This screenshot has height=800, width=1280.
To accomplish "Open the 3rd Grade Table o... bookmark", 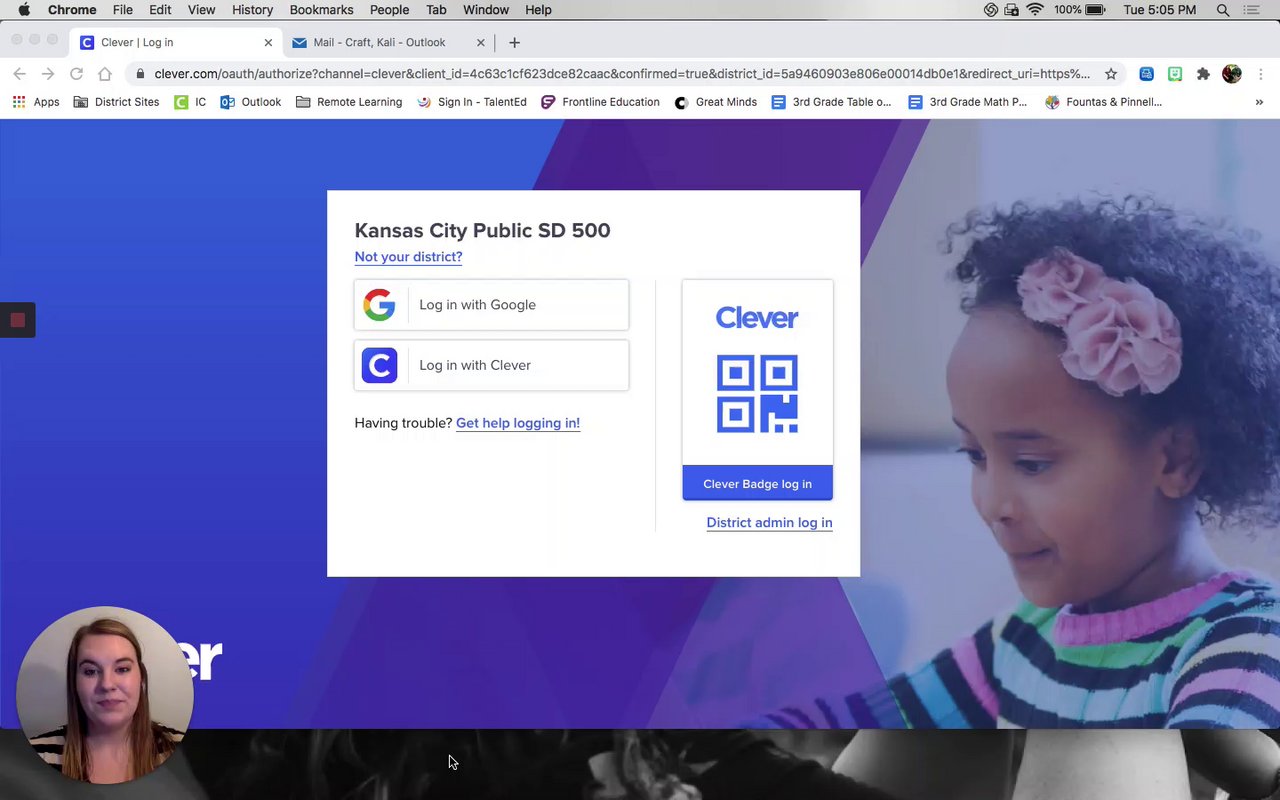I will coord(831,102).
